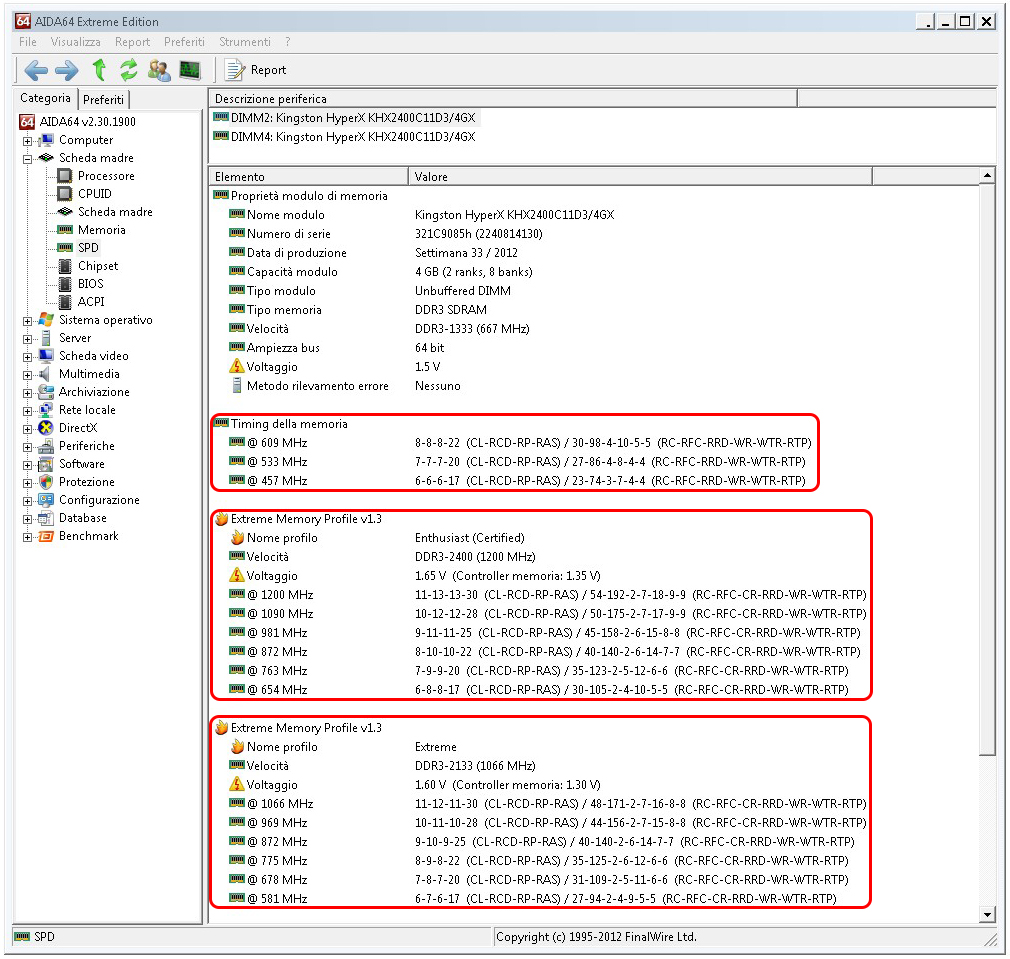Expand the DirectX tree node
The width and height of the screenshot is (1010, 959).
(x=27, y=429)
